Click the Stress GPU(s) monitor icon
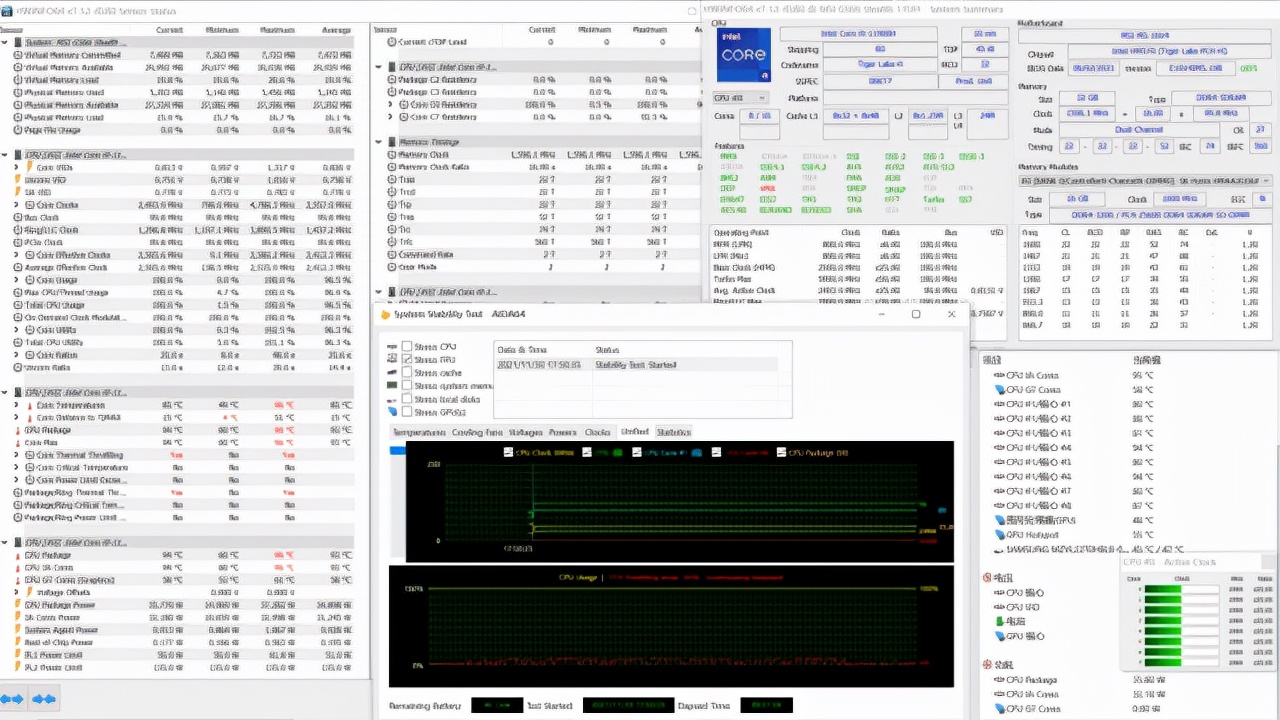Image resolution: width=1280 pixels, height=720 pixels. pyautogui.click(x=392, y=412)
